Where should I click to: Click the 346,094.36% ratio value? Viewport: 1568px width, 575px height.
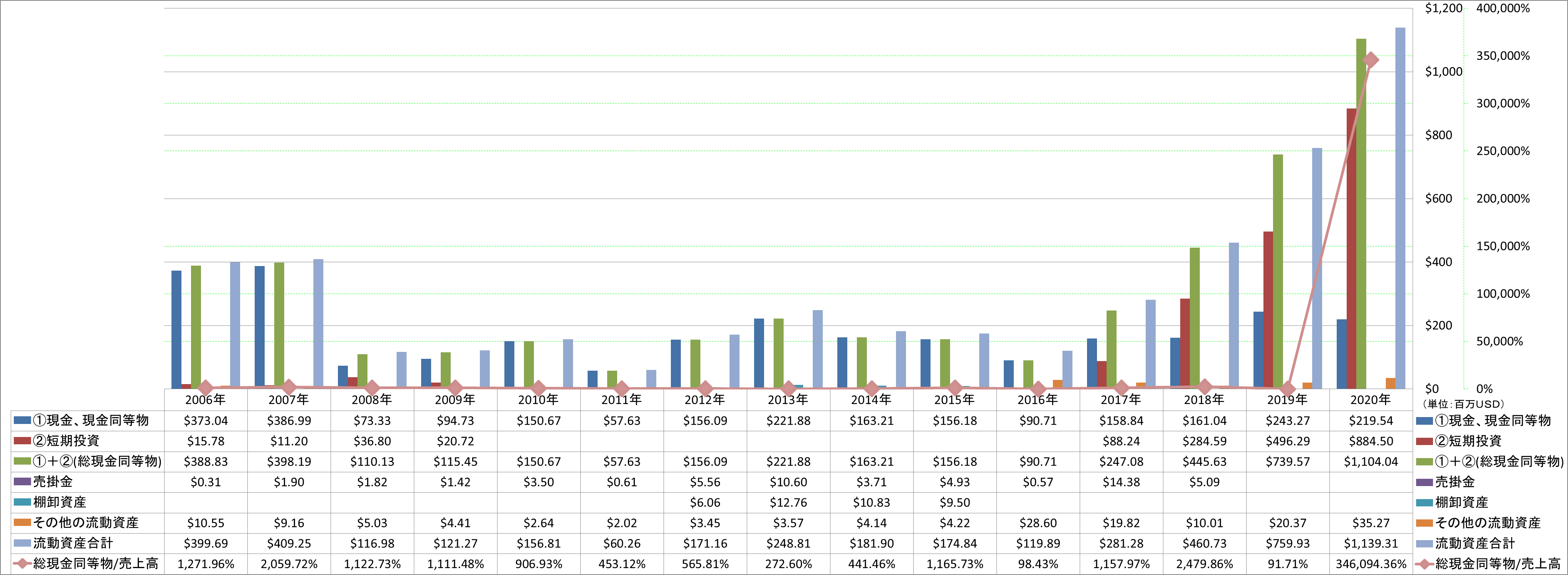coord(1371,564)
